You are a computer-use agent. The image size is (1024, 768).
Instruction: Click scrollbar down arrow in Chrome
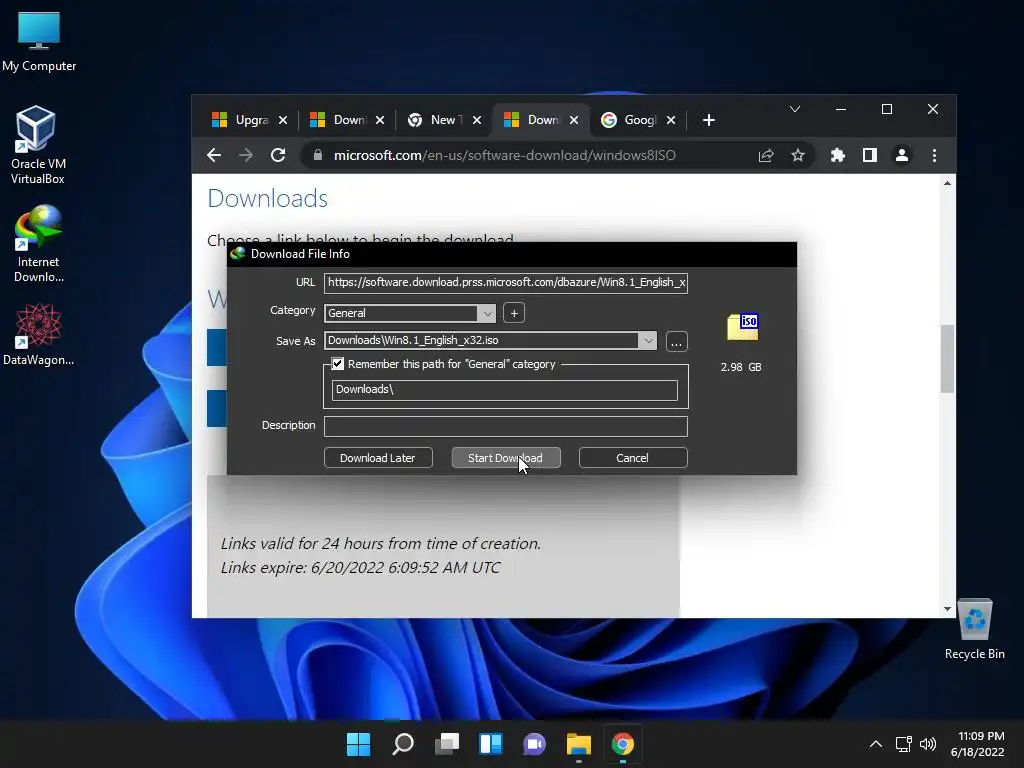point(947,609)
